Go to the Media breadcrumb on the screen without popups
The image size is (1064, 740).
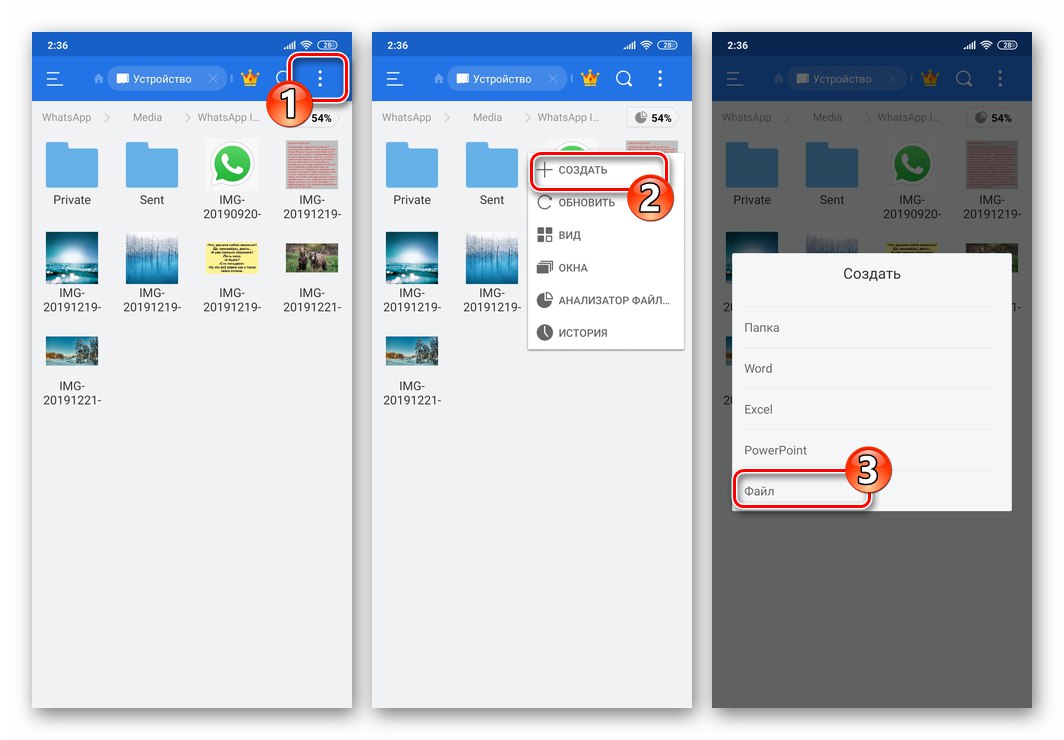tap(147, 117)
